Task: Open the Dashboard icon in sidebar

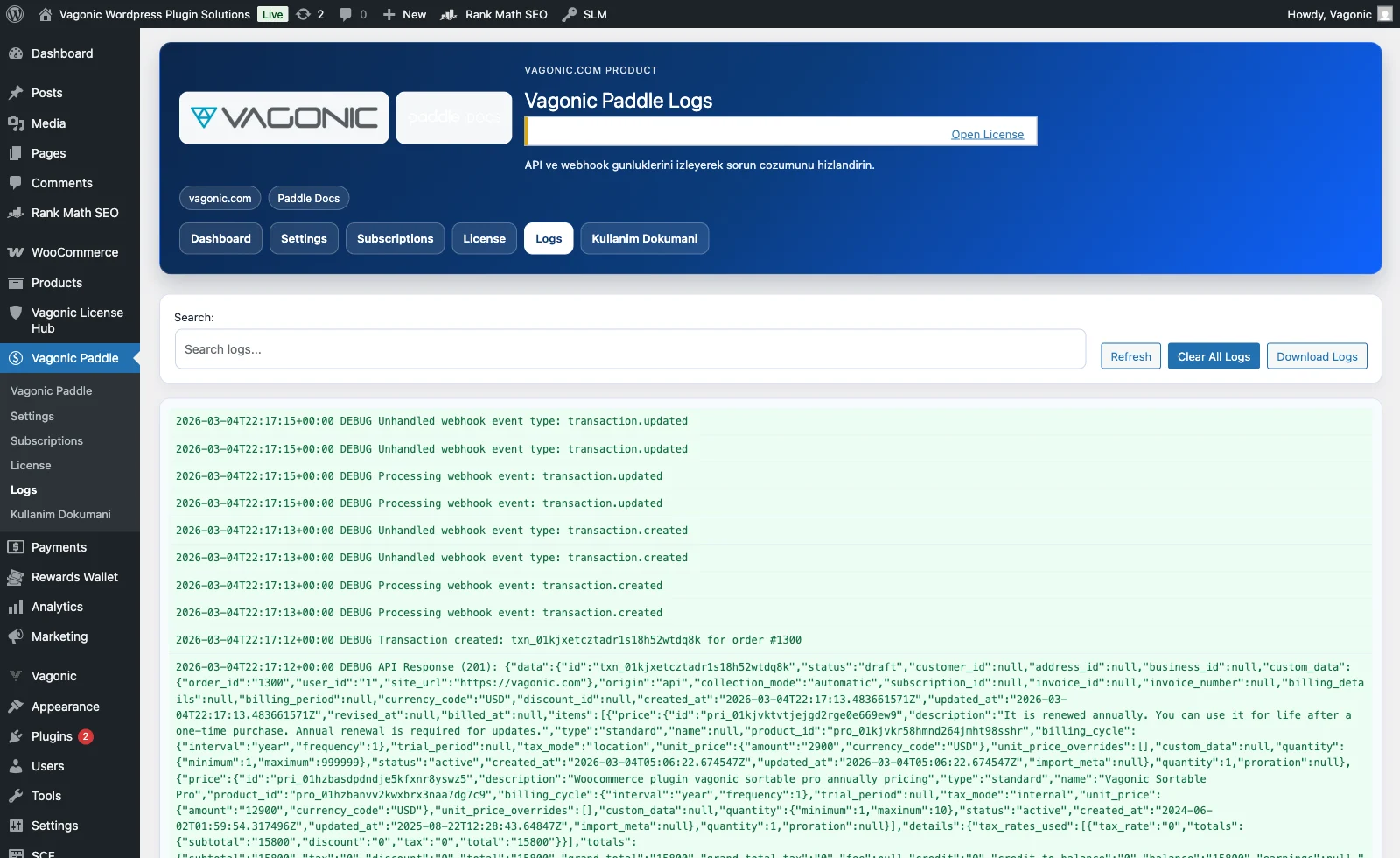Action: 16,53
